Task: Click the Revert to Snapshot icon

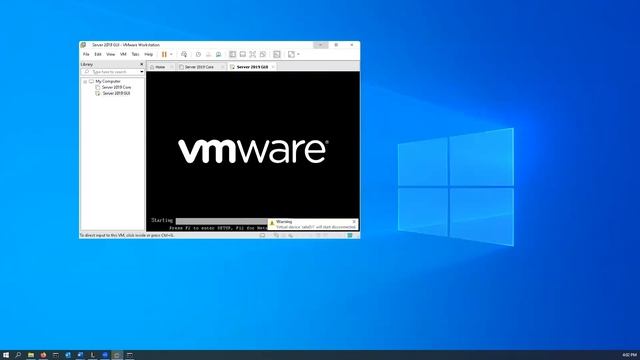Action: pyautogui.click(x=209, y=54)
